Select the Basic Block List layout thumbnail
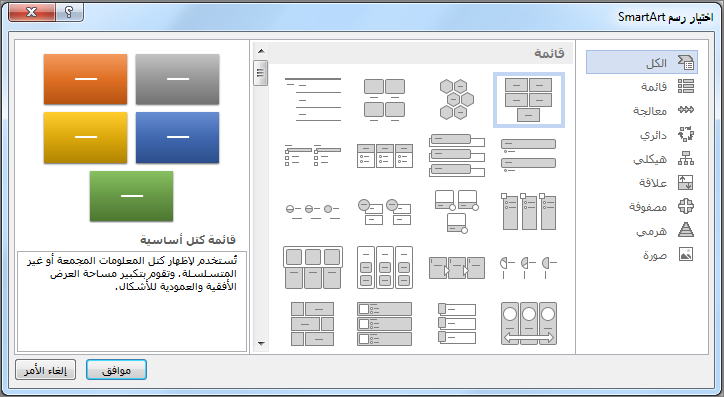This screenshot has height=397, width=724. (x=528, y=100)
